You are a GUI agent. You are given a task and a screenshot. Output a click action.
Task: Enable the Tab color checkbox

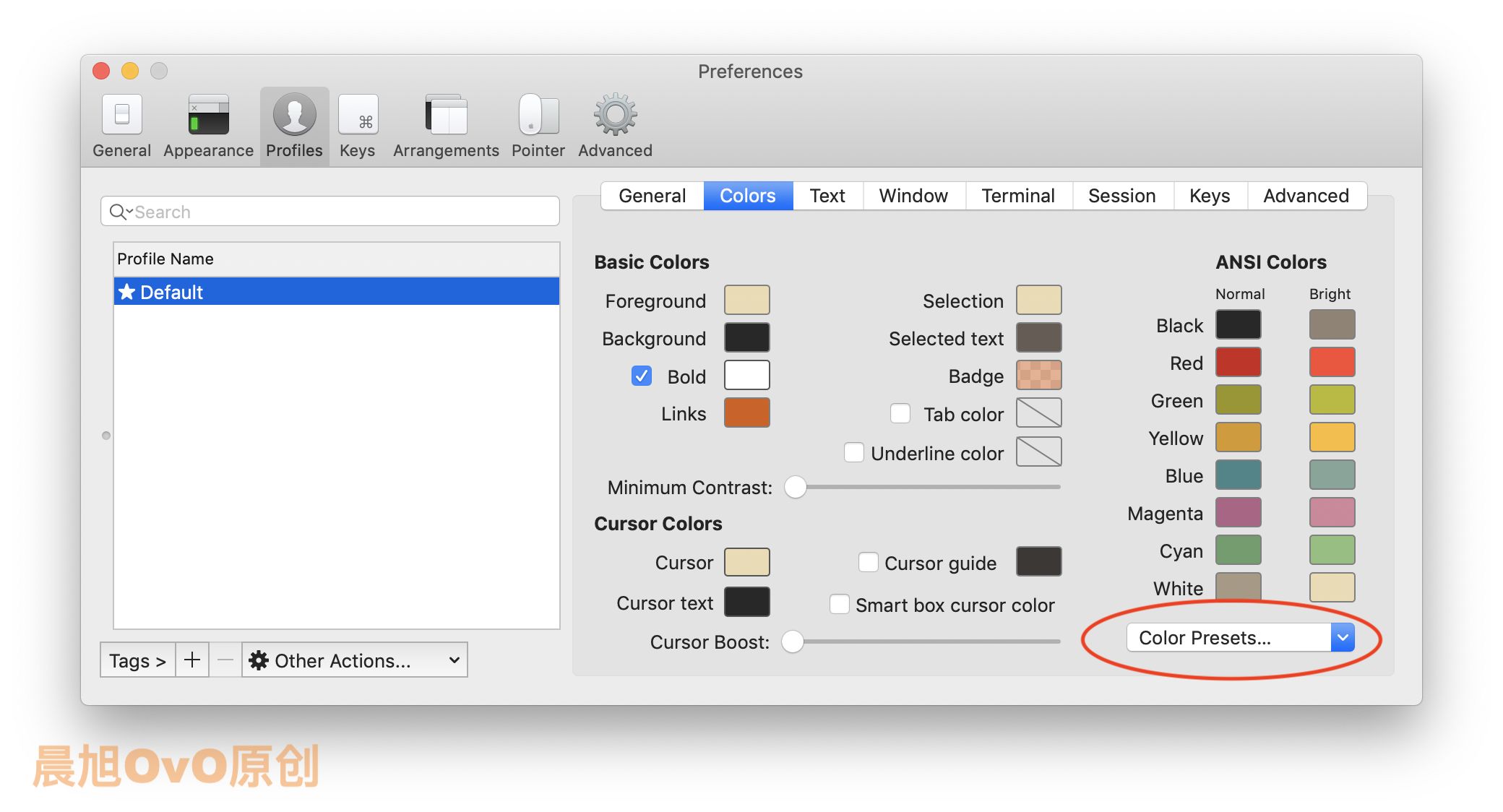click(900, 413)
